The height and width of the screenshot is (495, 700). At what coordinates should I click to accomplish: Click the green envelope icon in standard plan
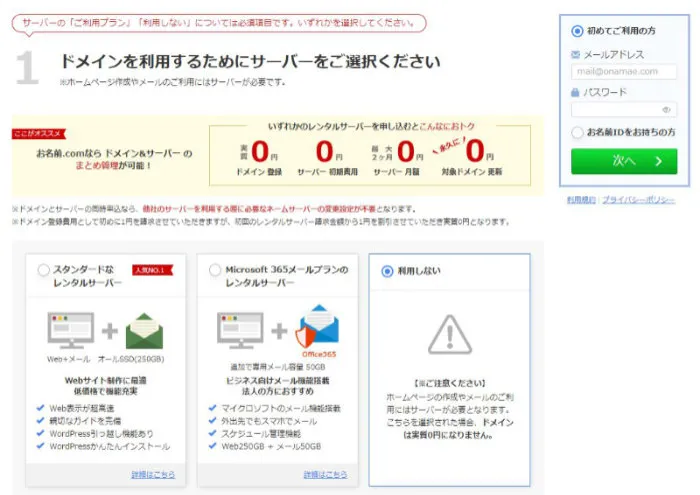144,331
